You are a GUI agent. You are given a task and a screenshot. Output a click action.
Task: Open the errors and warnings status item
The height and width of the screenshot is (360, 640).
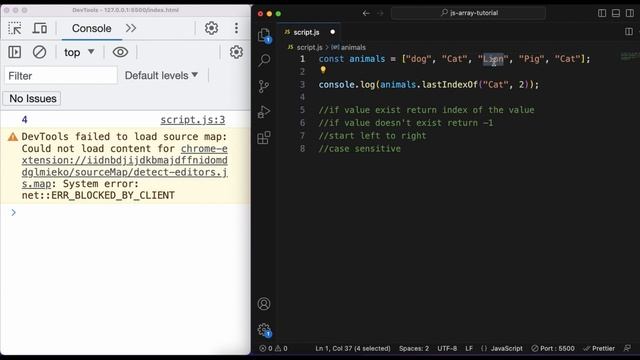[x=273, y=348]
